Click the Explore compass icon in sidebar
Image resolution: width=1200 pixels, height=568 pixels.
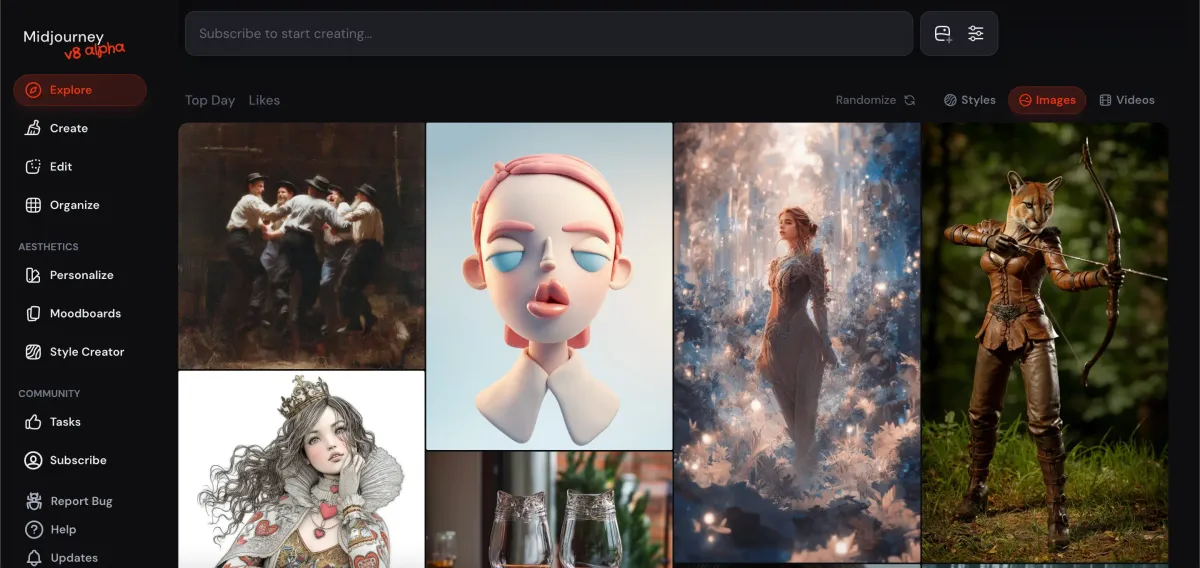pyautogui.click(x=33, y=90)
